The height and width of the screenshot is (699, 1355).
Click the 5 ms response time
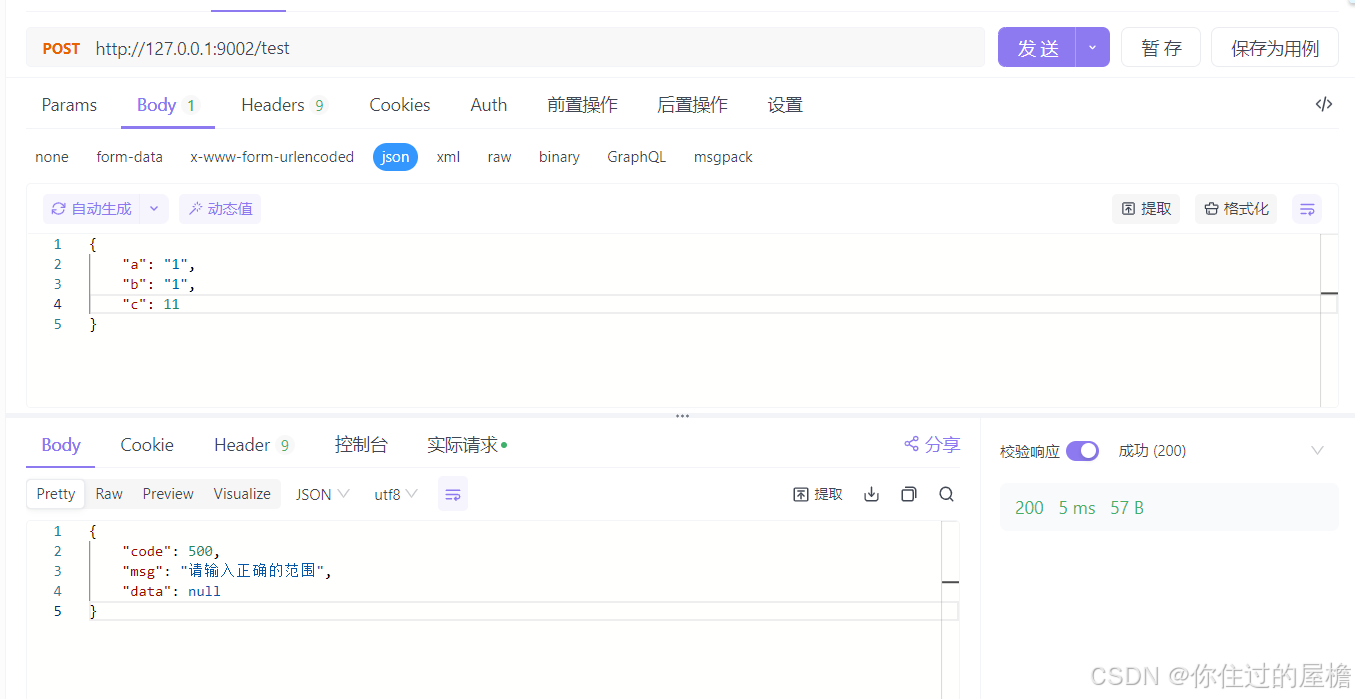pyautogui.click(x=1077, y=508)
